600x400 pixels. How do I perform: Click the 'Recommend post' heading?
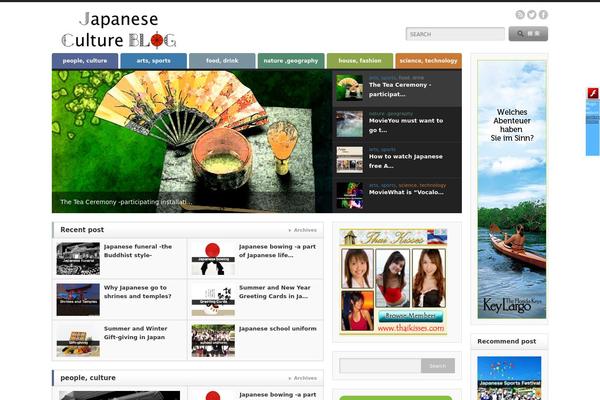507,341
